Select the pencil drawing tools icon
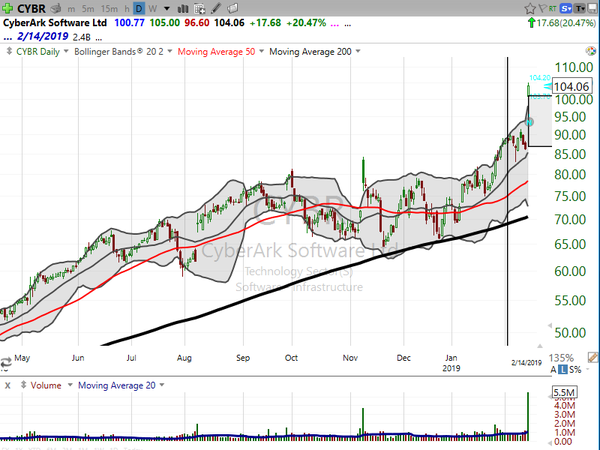This screenshot has width=600, height=450. (x=216, y=8)
